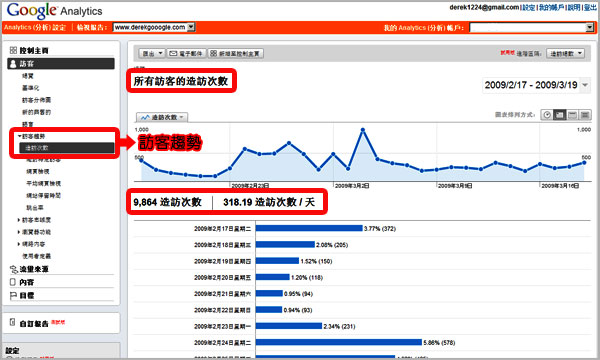
Task: Open 自訂報告 custom reports
Action: tap(34, 324)
